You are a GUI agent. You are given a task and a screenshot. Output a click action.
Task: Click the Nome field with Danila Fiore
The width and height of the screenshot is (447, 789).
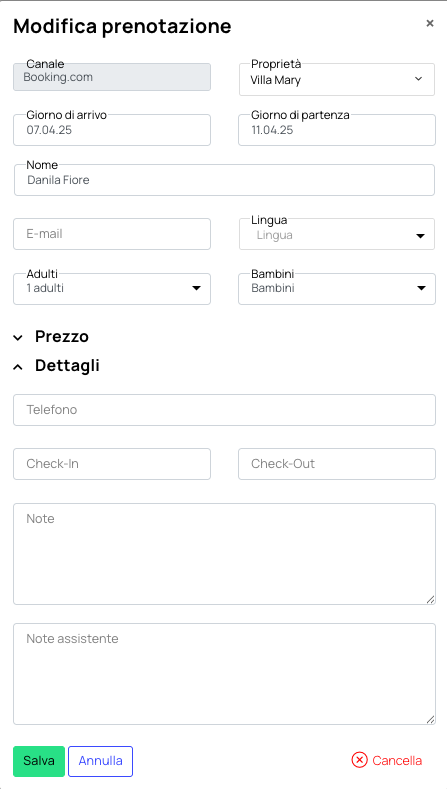pyautogui.click(x=225, y=180)
